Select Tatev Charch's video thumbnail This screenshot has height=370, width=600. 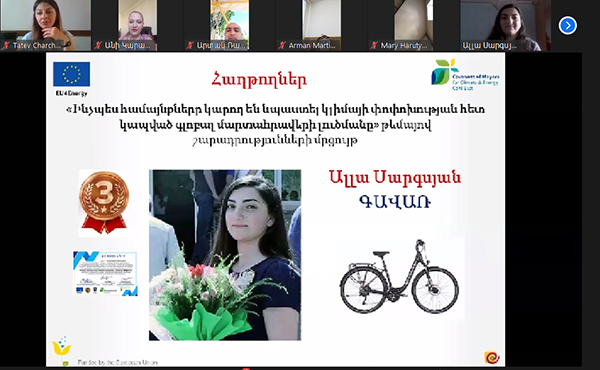tap(46, 25)
